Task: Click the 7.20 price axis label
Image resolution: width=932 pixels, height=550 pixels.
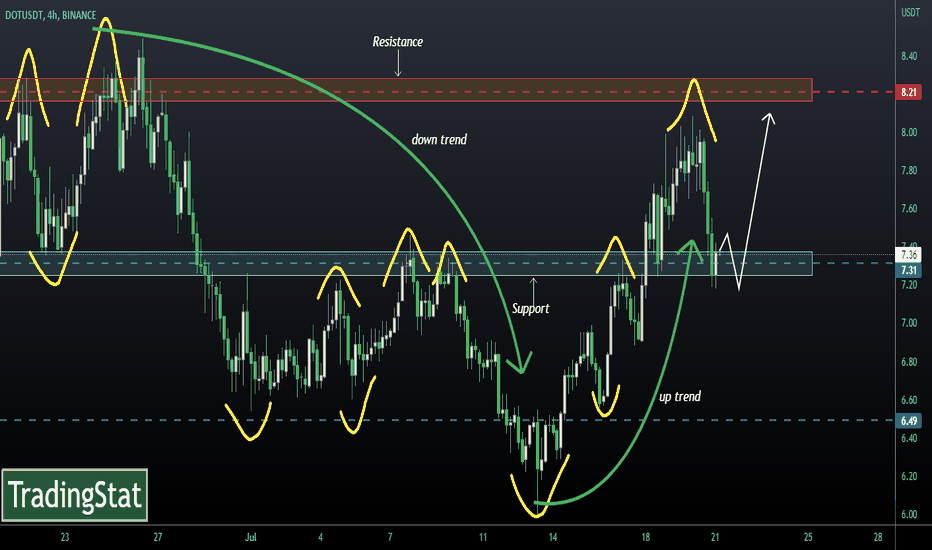Action: tap(909, 285)
